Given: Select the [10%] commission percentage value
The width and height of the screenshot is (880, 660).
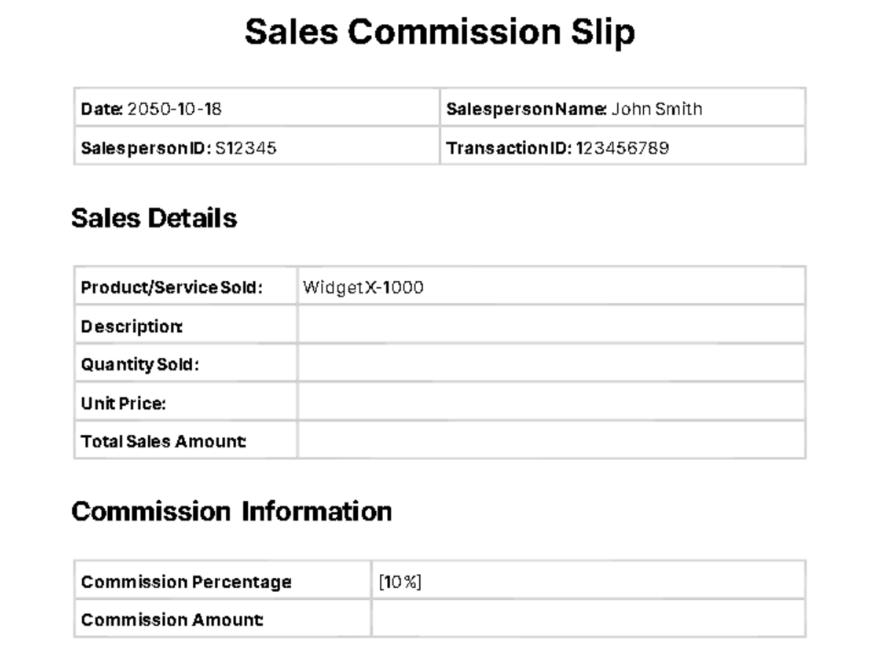Looking at the screenshot, I should [400, 582].
